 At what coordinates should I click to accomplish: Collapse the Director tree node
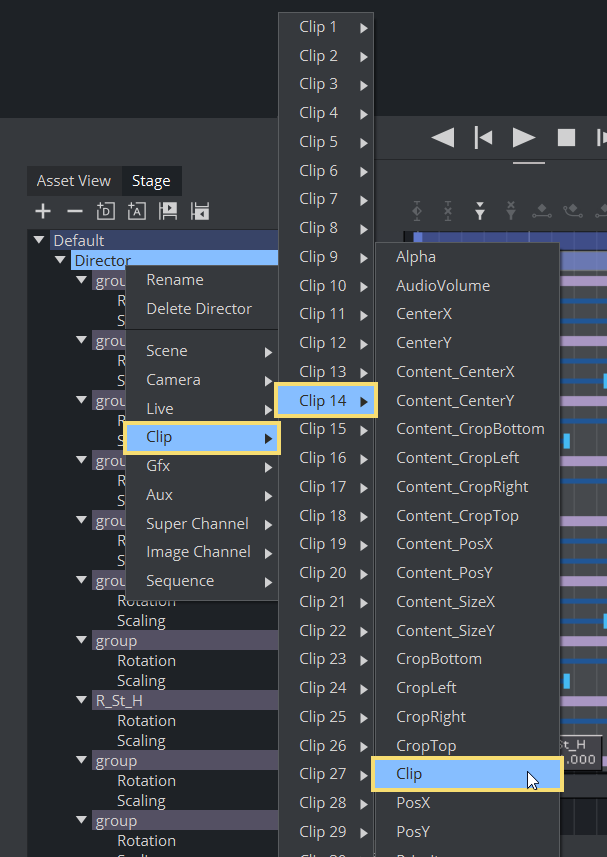pyautogui.click(x=60, y=260)
